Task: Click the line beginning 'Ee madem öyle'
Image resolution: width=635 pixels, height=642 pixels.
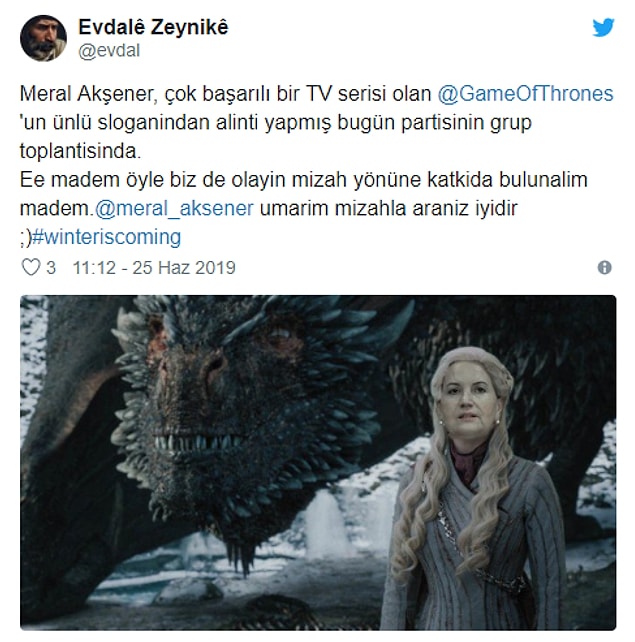Action: (x=303, y=180)
